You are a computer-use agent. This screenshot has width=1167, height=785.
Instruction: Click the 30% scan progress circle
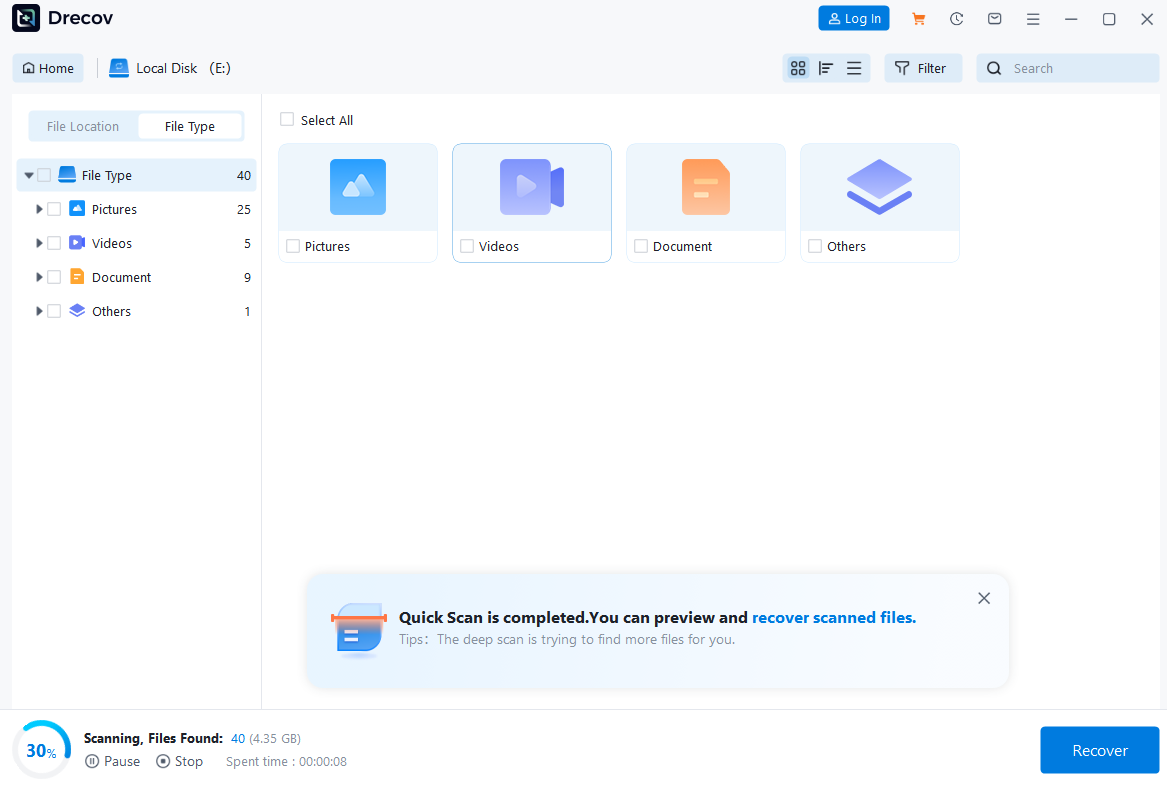41,749
